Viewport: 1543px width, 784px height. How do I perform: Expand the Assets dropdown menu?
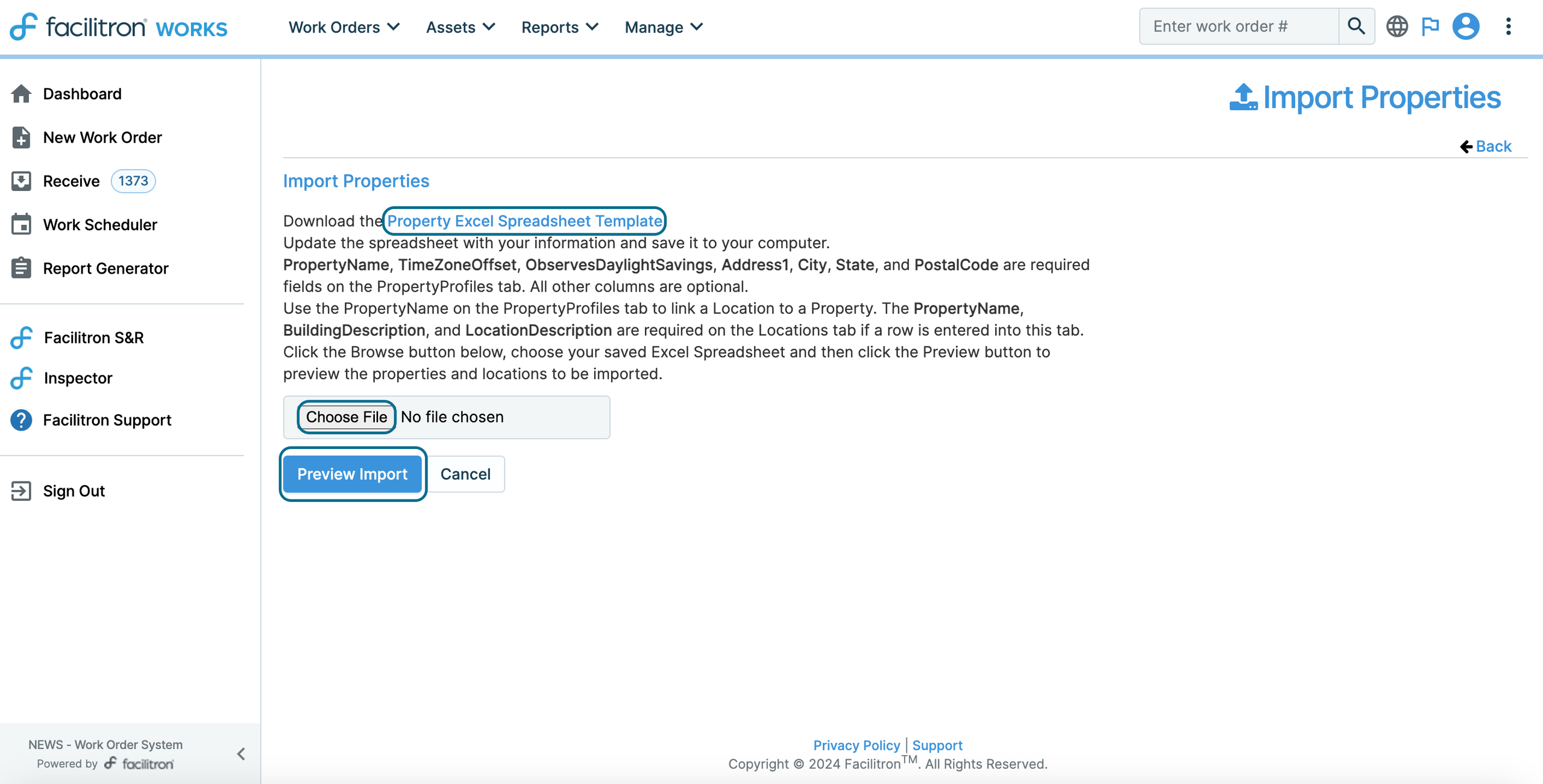(460, 27)
